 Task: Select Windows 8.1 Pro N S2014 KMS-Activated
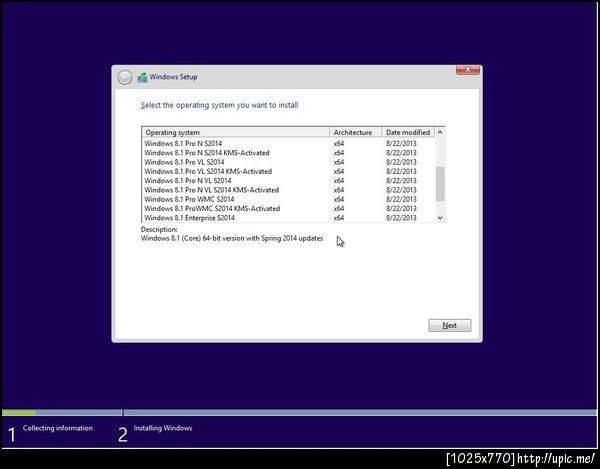[x=289, y=153]
